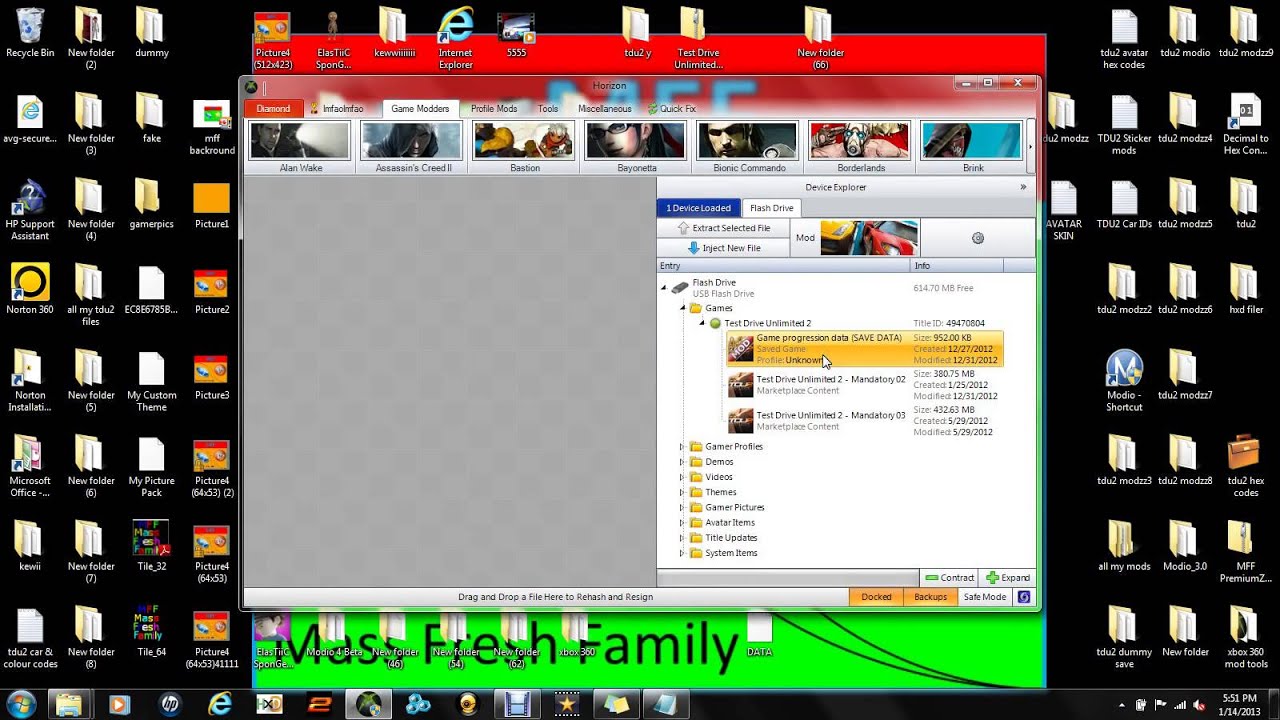Image resolution: width=1280 pixels, height=720 pixels.
Task: Toggle the Backups option
Action: pyautogui.click(x=930, y=597)
